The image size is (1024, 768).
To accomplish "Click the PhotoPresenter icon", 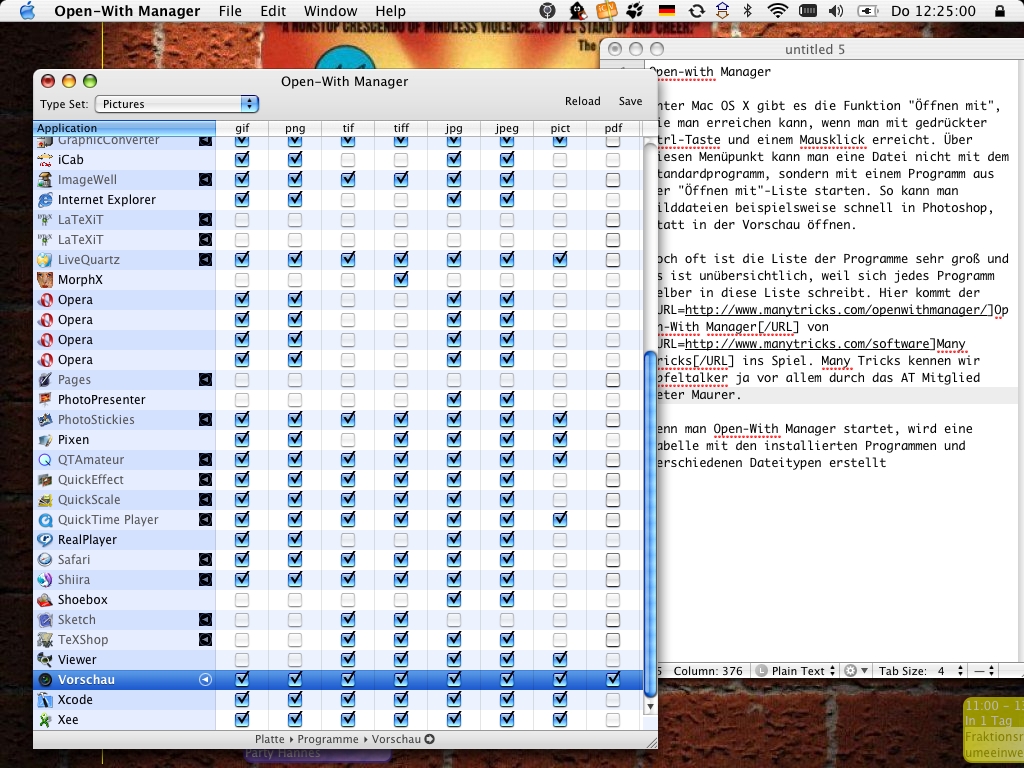I will [45, 400].
